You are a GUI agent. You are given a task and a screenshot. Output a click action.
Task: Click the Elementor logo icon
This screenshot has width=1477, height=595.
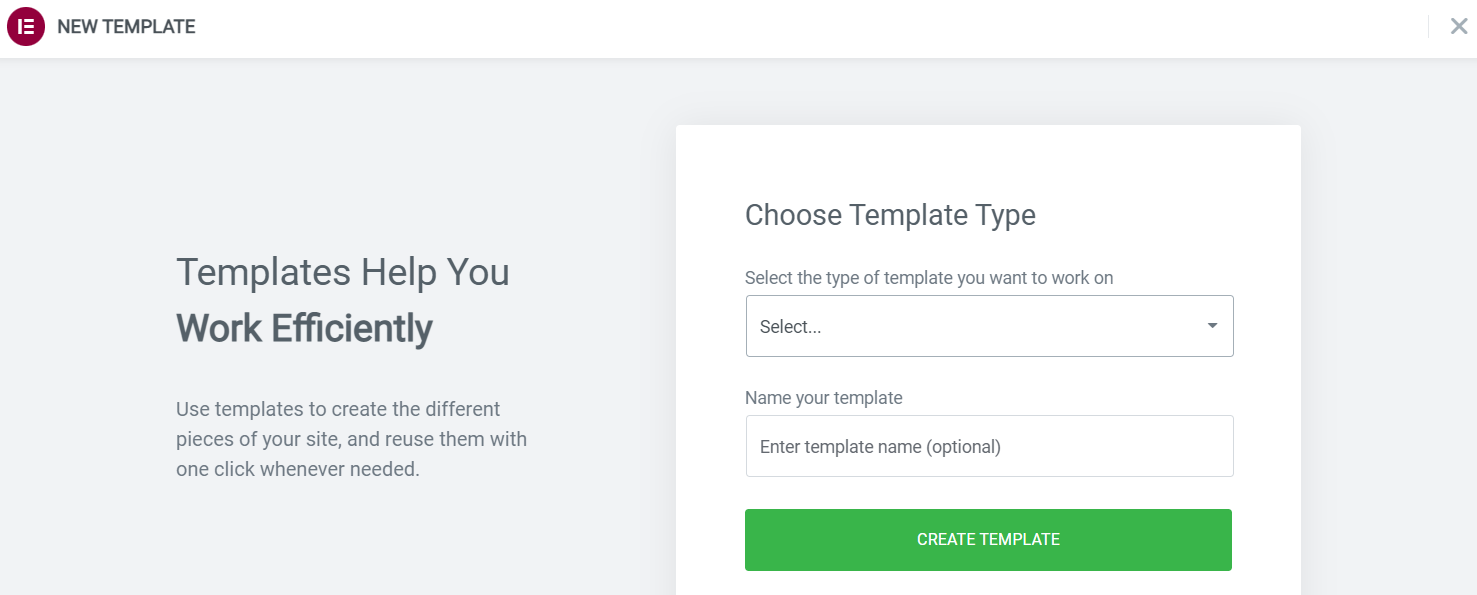click(26, 27)
